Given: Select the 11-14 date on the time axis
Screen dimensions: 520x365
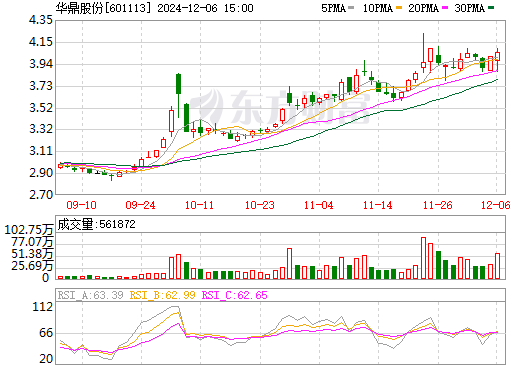Looking at the screenshot, I should 378,205.
